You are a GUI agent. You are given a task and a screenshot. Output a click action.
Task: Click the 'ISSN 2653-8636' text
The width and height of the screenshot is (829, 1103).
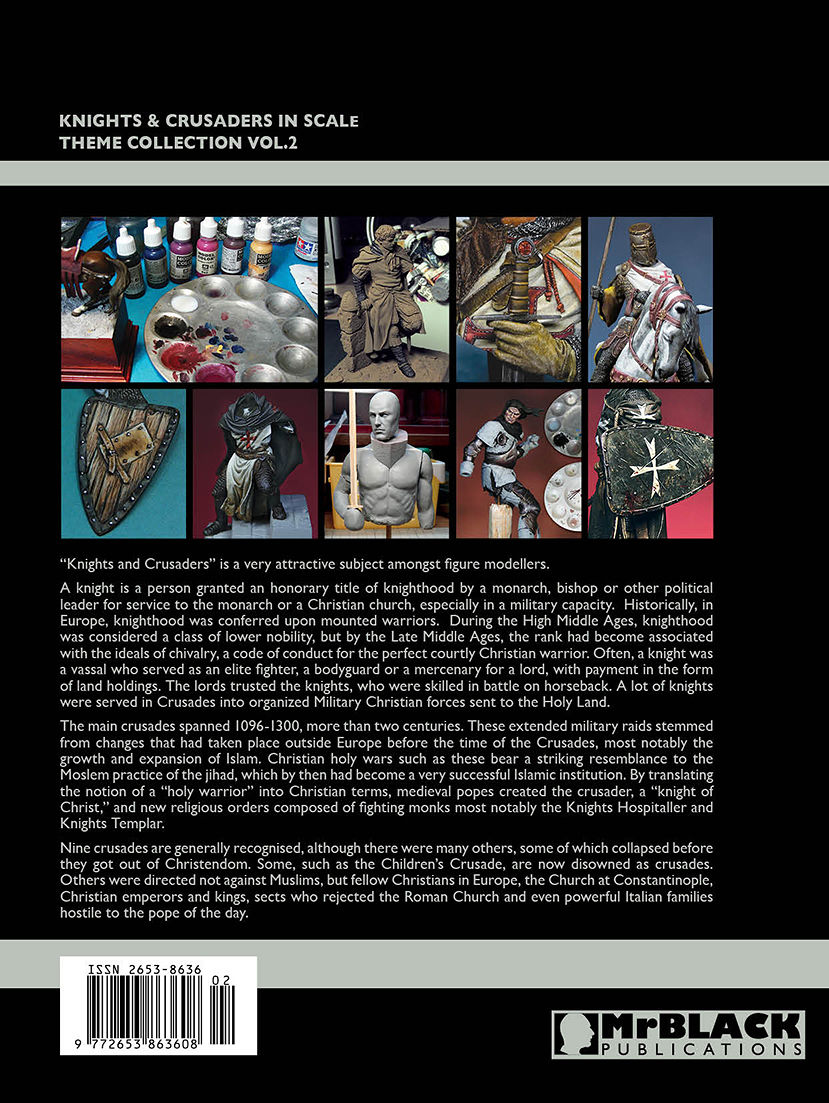[x=144, y=969]
